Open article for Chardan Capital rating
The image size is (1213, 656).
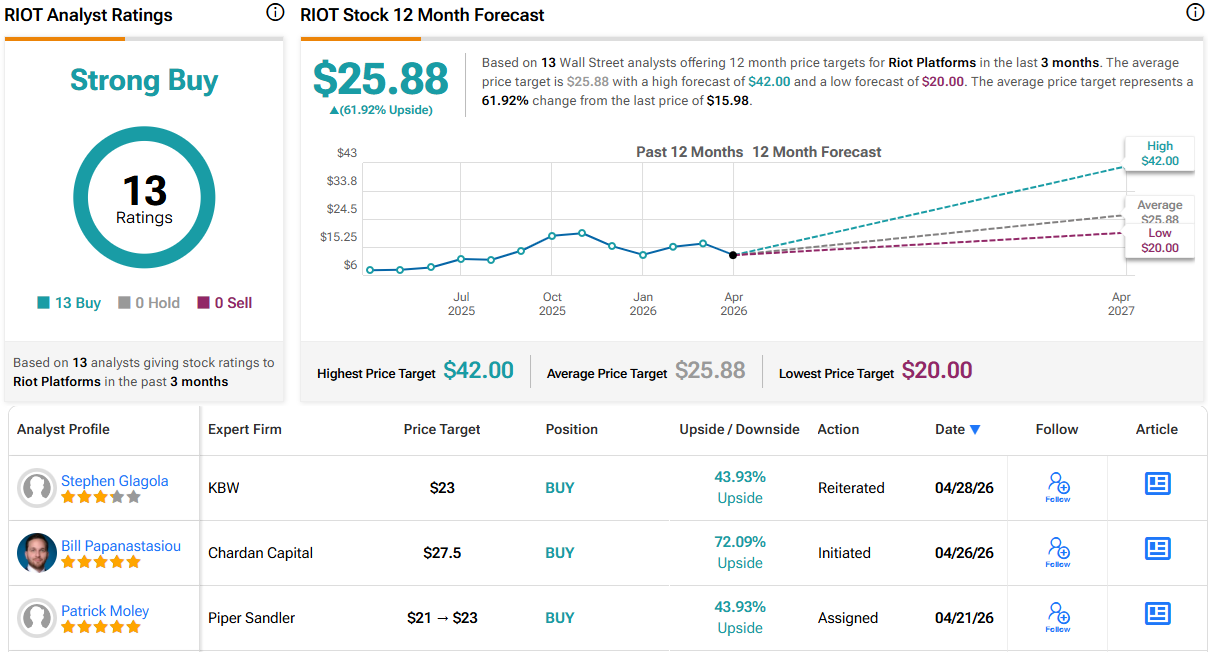point(1157,548)
